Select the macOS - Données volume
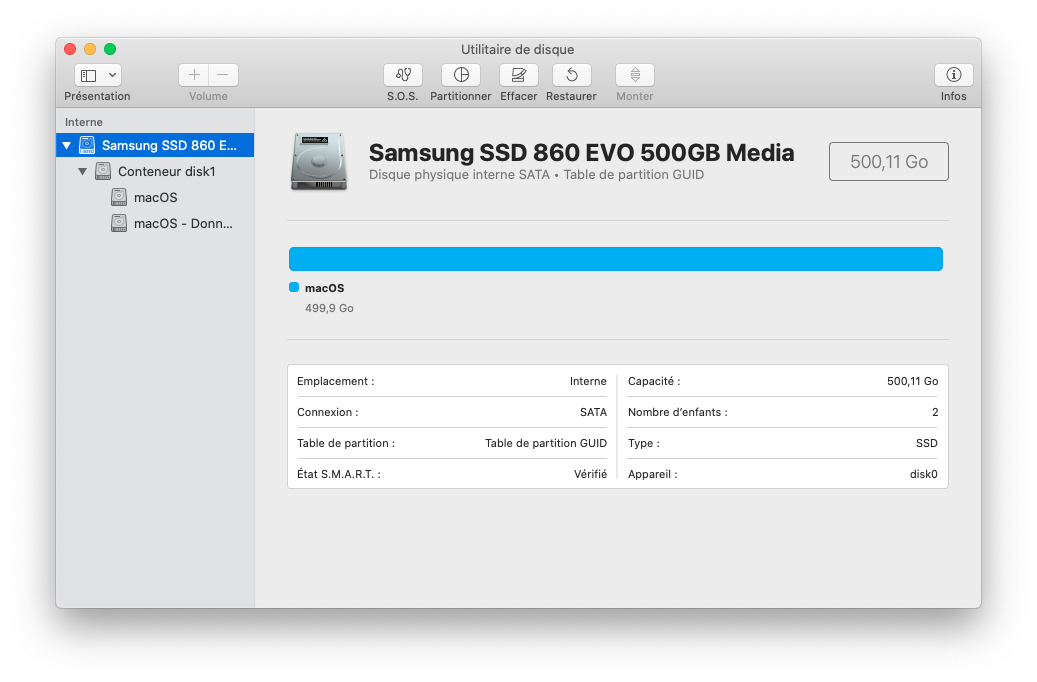Screen dimensions: 1037x682 (183, 224)
